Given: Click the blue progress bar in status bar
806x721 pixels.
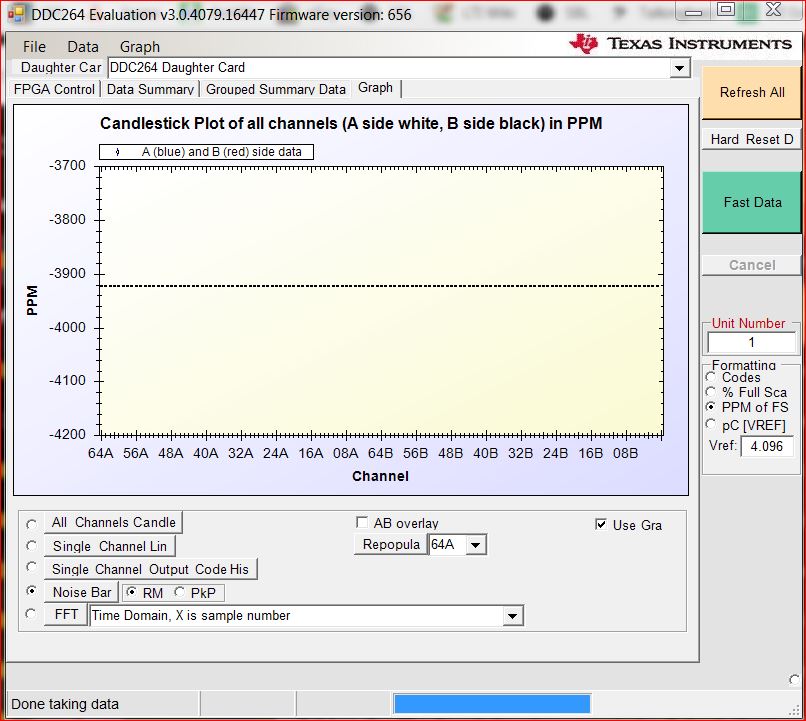Looking at the screenshot, I should (492, 704).
